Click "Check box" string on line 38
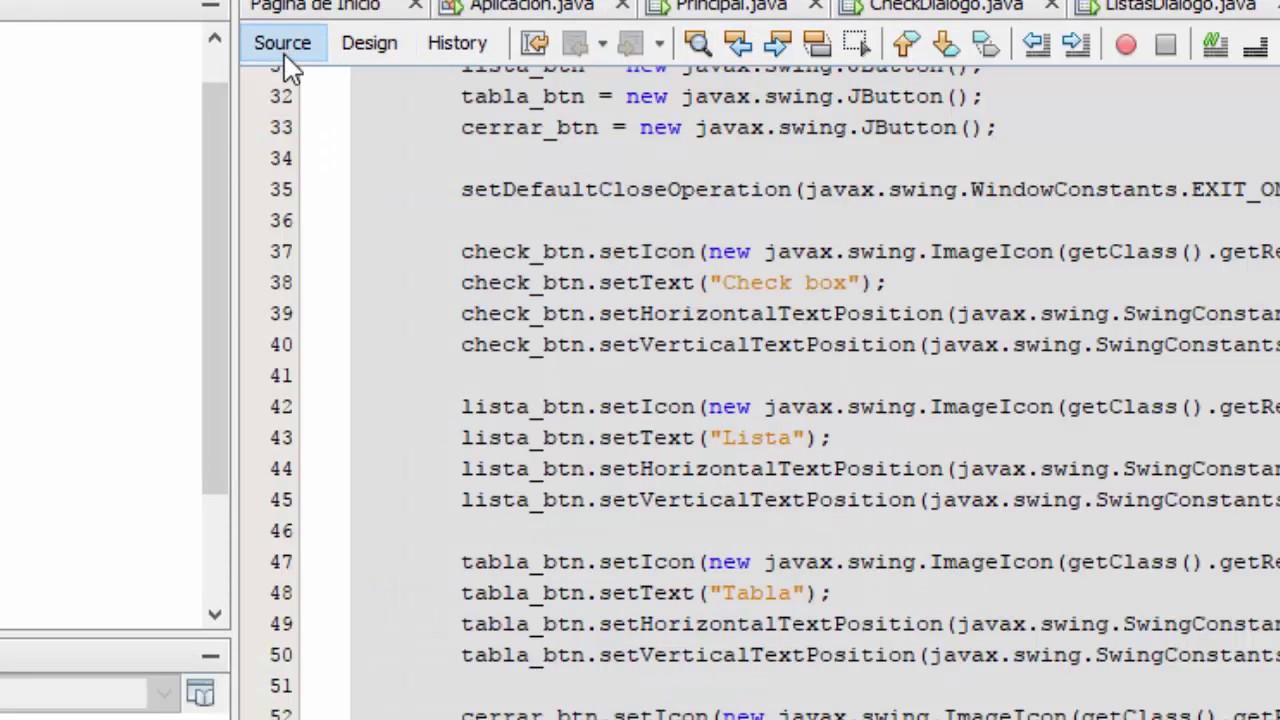 [x=784, y=283]
